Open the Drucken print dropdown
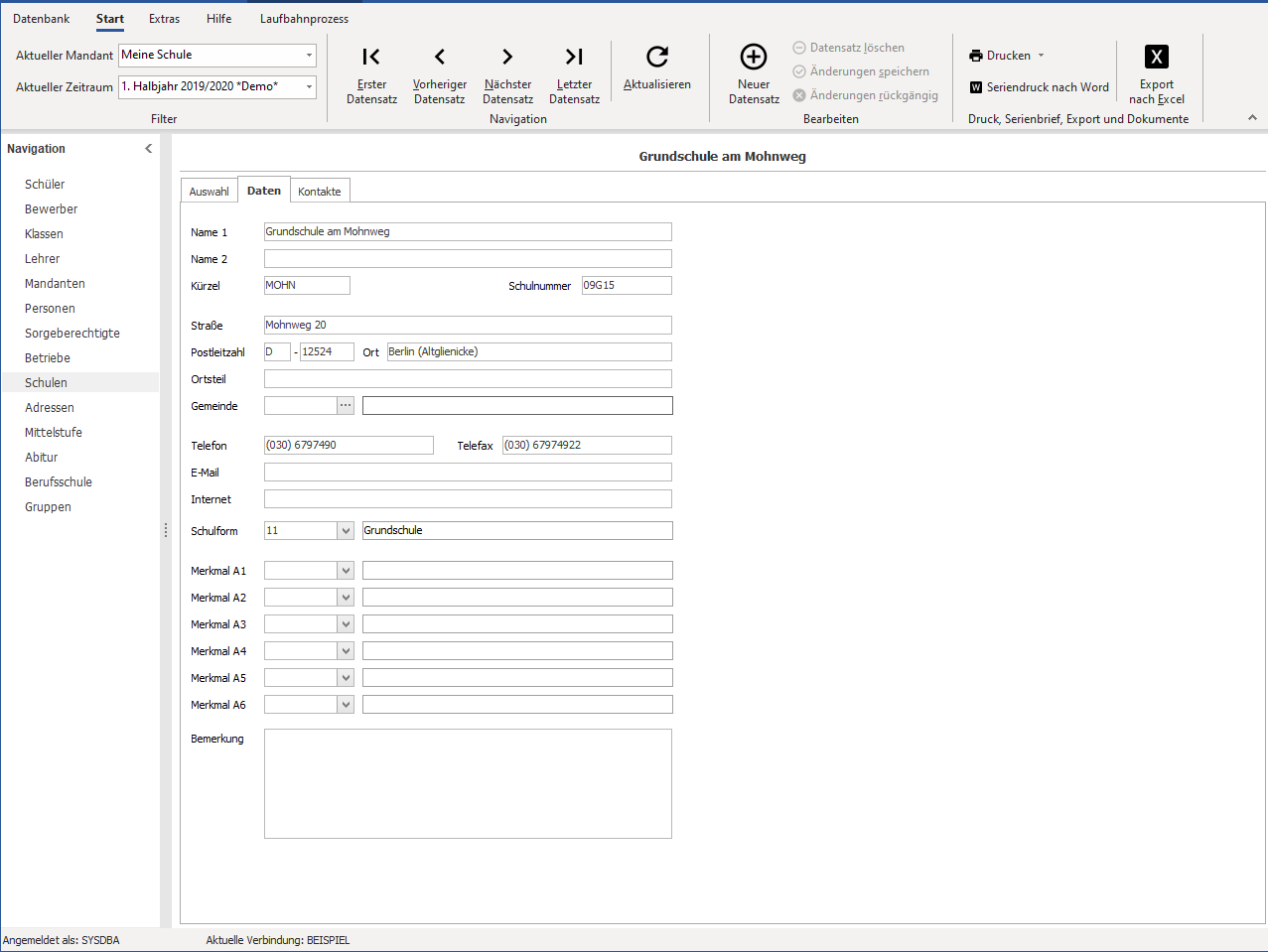This screenshot has height=952, width=1268. pos(1007,56)
